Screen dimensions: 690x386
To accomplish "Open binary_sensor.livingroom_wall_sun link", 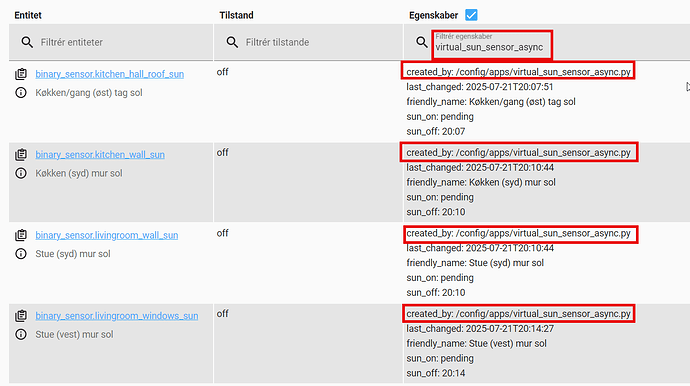I will click(107, 235).
